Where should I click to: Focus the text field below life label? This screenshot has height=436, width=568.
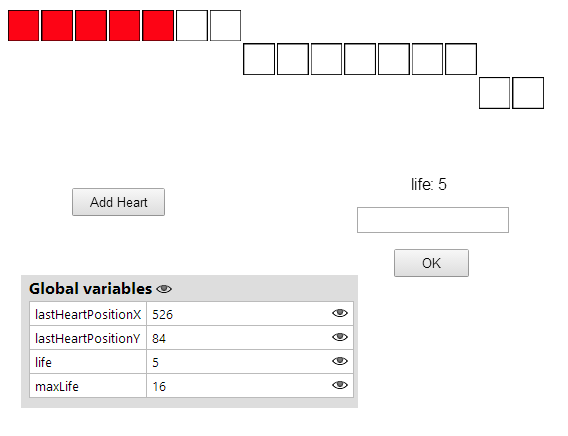pos(433,220)
